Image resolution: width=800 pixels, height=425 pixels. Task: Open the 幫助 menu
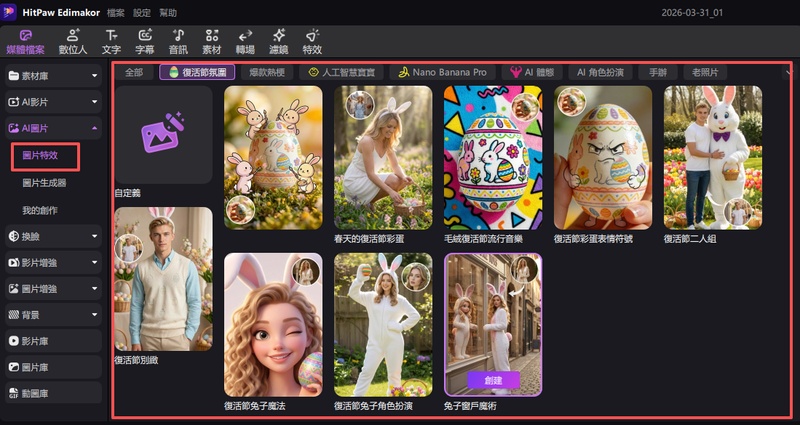168,13
